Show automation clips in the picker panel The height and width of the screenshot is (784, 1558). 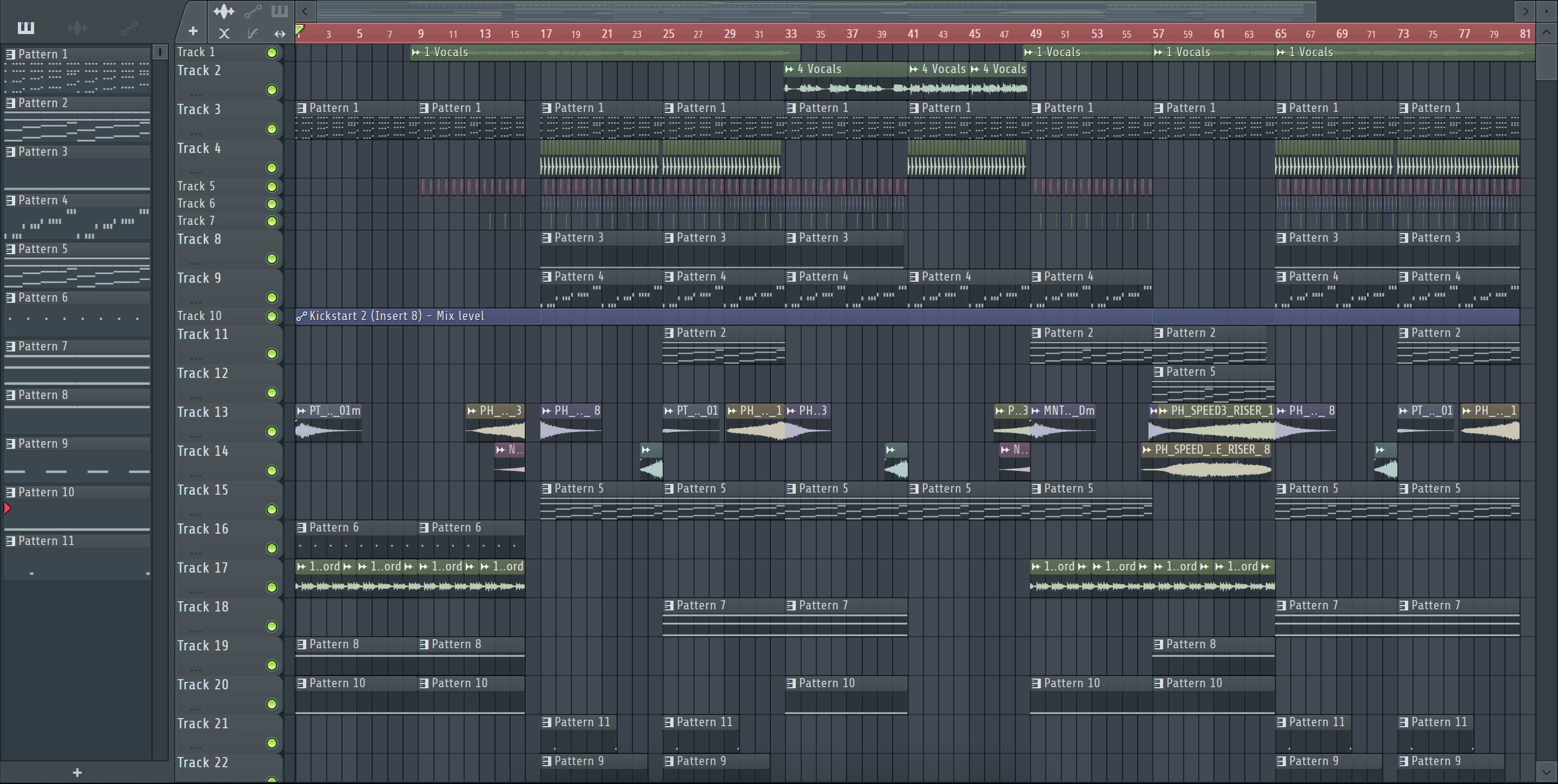click(129, 27)
